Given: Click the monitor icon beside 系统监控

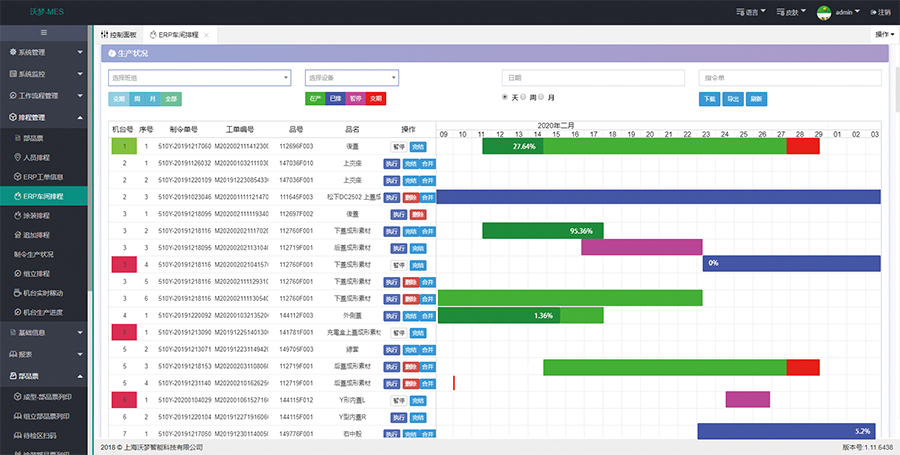Looking at the screenshot, I should coord(12,74).
